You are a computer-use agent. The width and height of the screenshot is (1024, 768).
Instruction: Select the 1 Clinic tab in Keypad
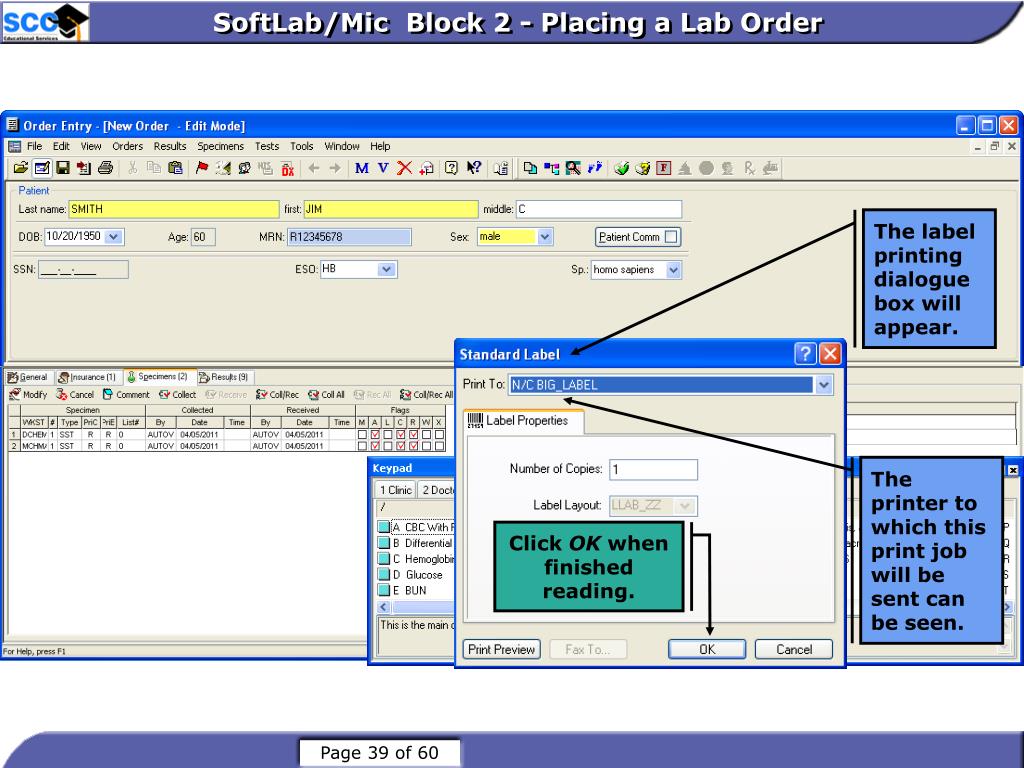(395, 490)
